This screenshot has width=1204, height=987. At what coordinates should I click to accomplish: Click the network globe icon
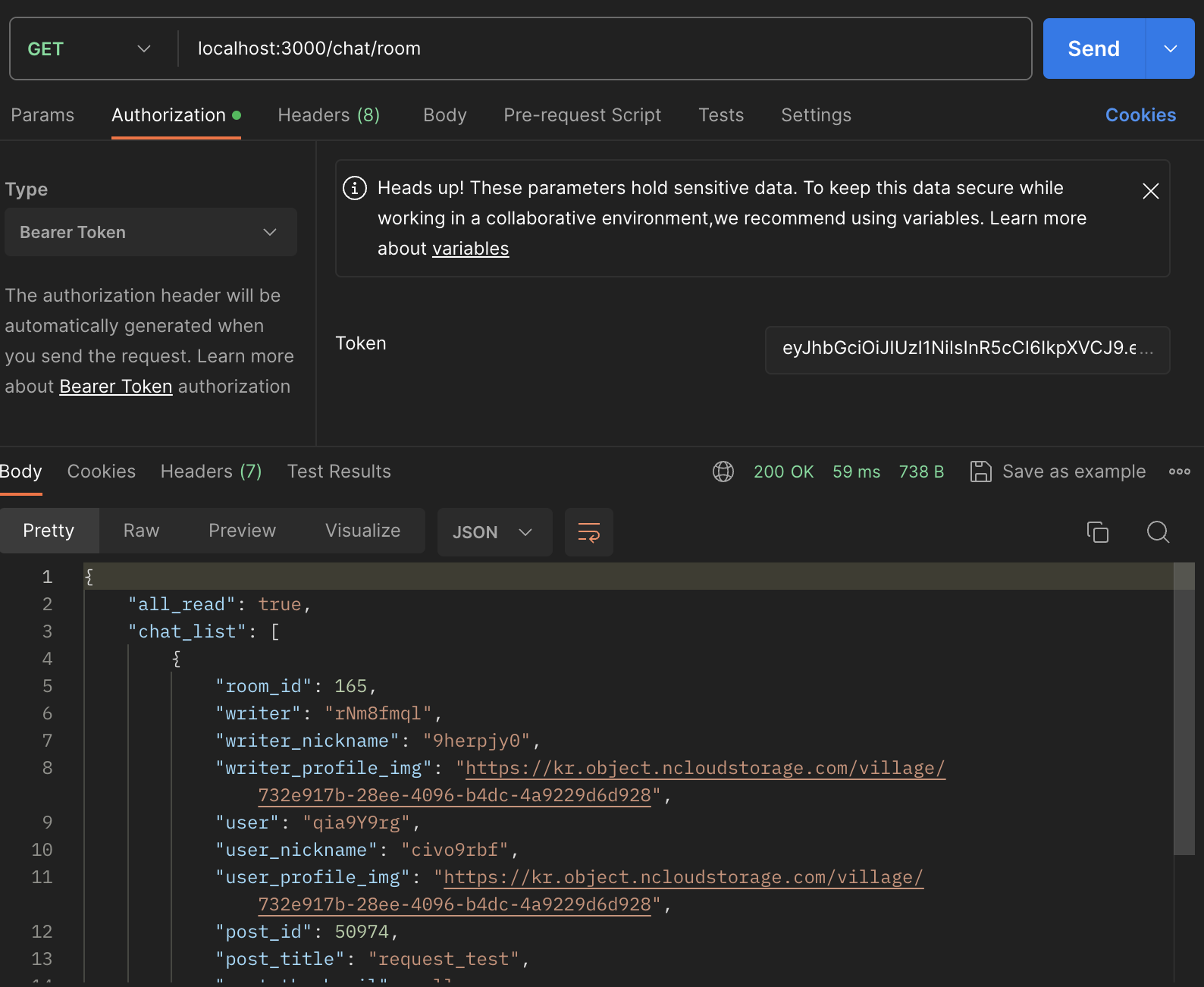point(723,472)
